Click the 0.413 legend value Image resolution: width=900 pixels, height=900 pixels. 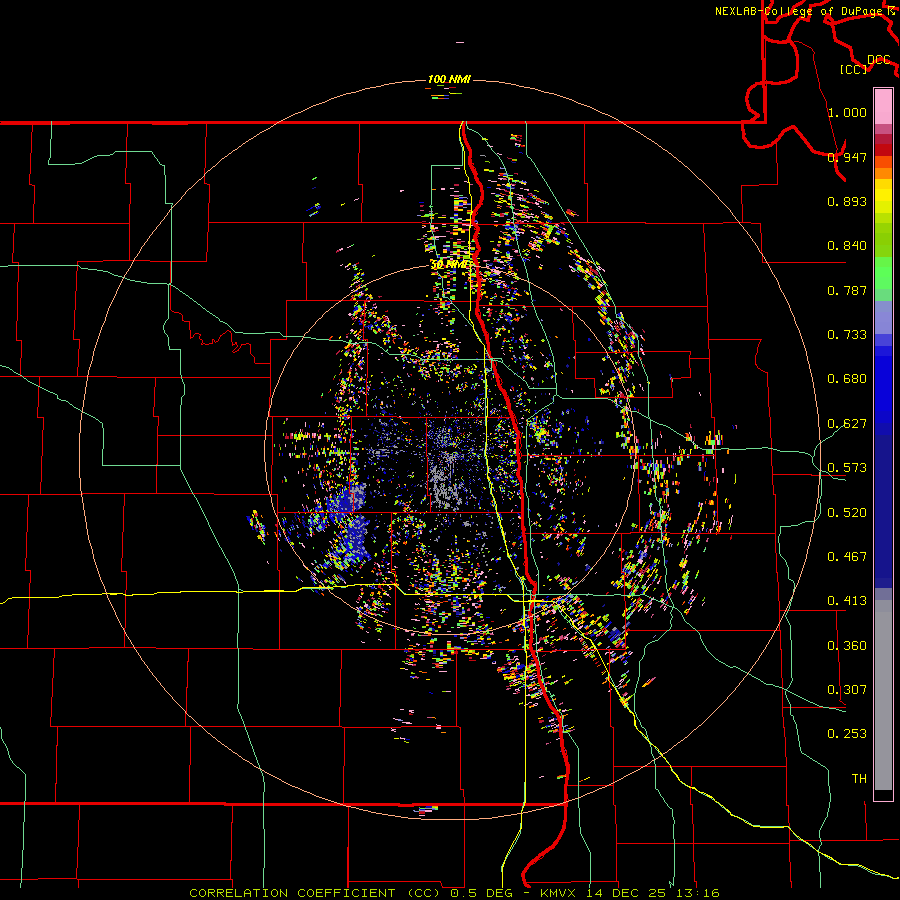(847, 601)
